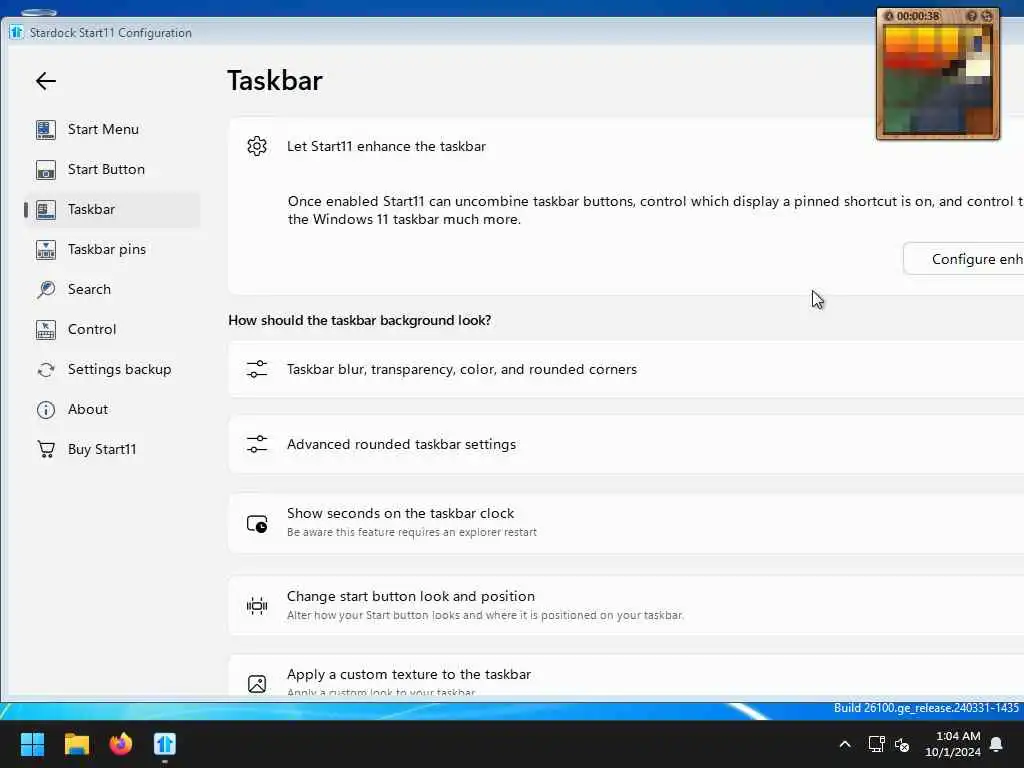Image resolution: width=1024 pixels, height=768 pixels.
Task: Click the Taskbar sidebar icon
Action: coord(46,210)
